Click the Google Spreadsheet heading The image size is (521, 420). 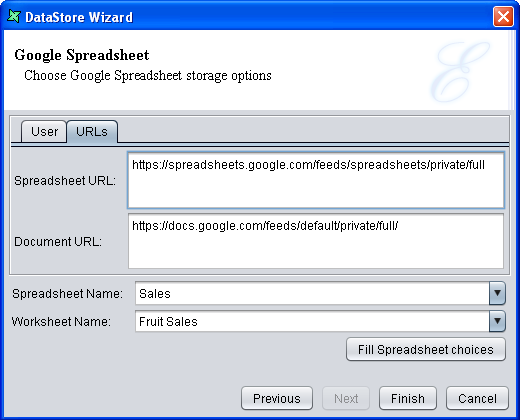click(x=82, y=55)
